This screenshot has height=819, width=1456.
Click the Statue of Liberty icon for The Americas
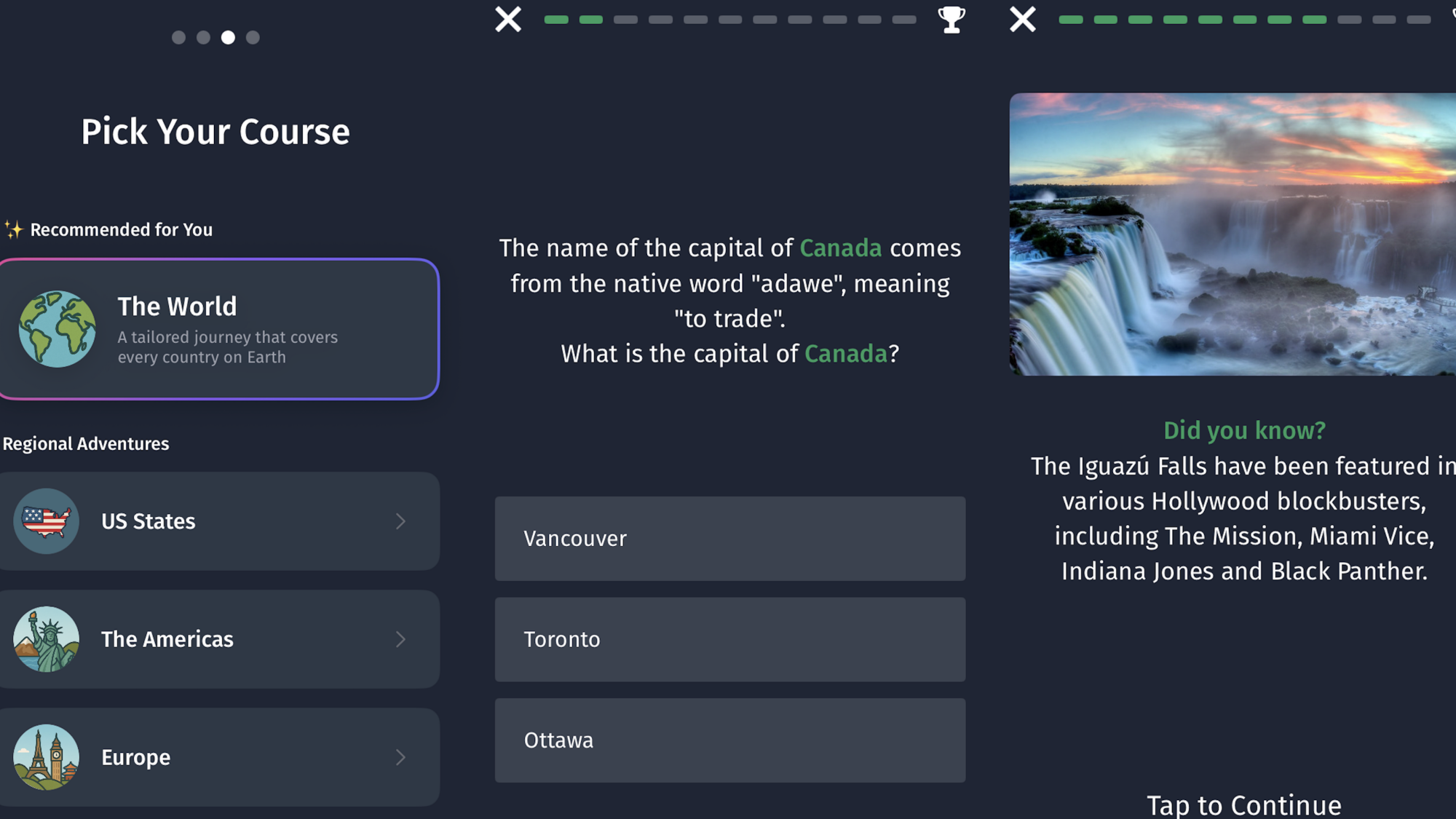point(46,638)
